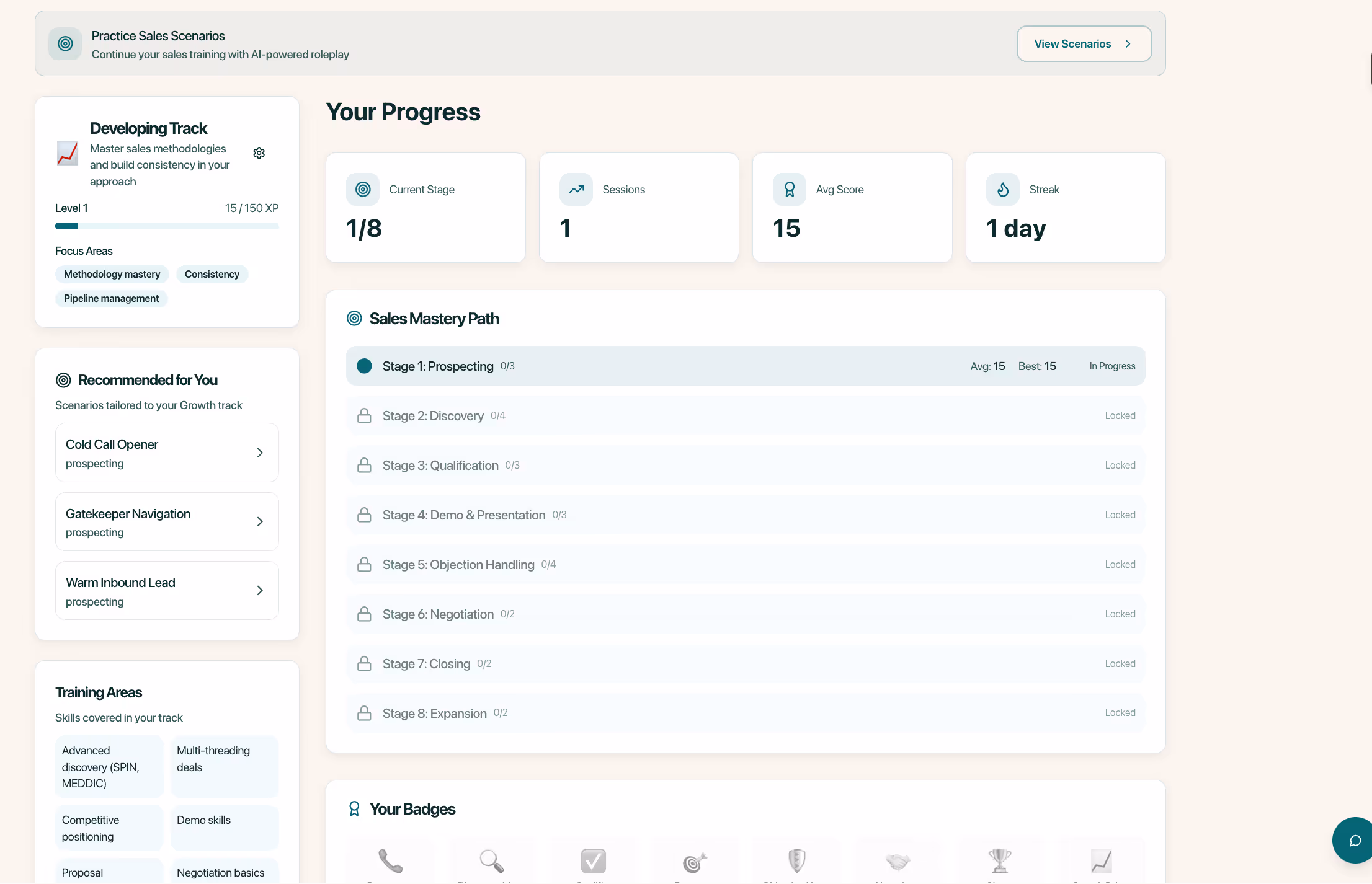Select the Pipeline management tag
1372x884 pixels.
(111, 299)
